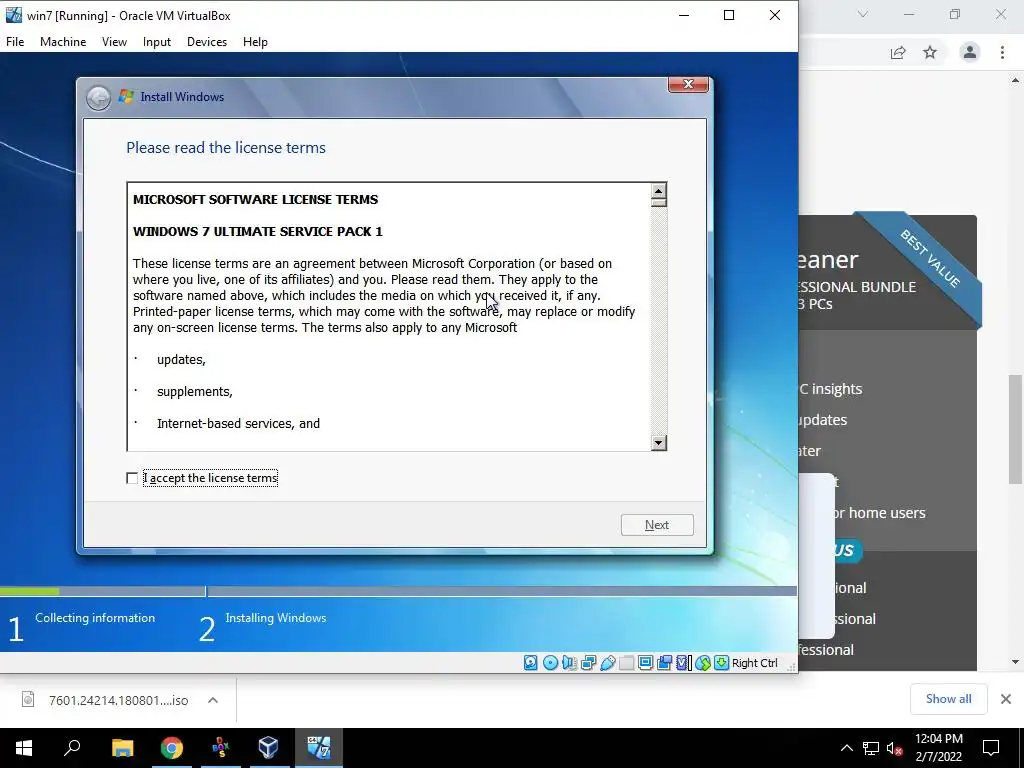Click the audio speaker status icon

569,663
